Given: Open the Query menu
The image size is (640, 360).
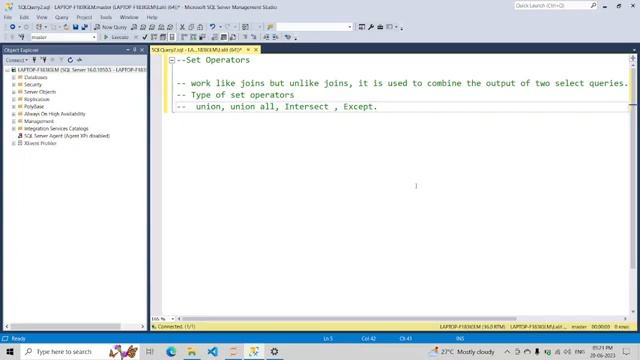Looking at the screenshot, I should coord(62,17).
